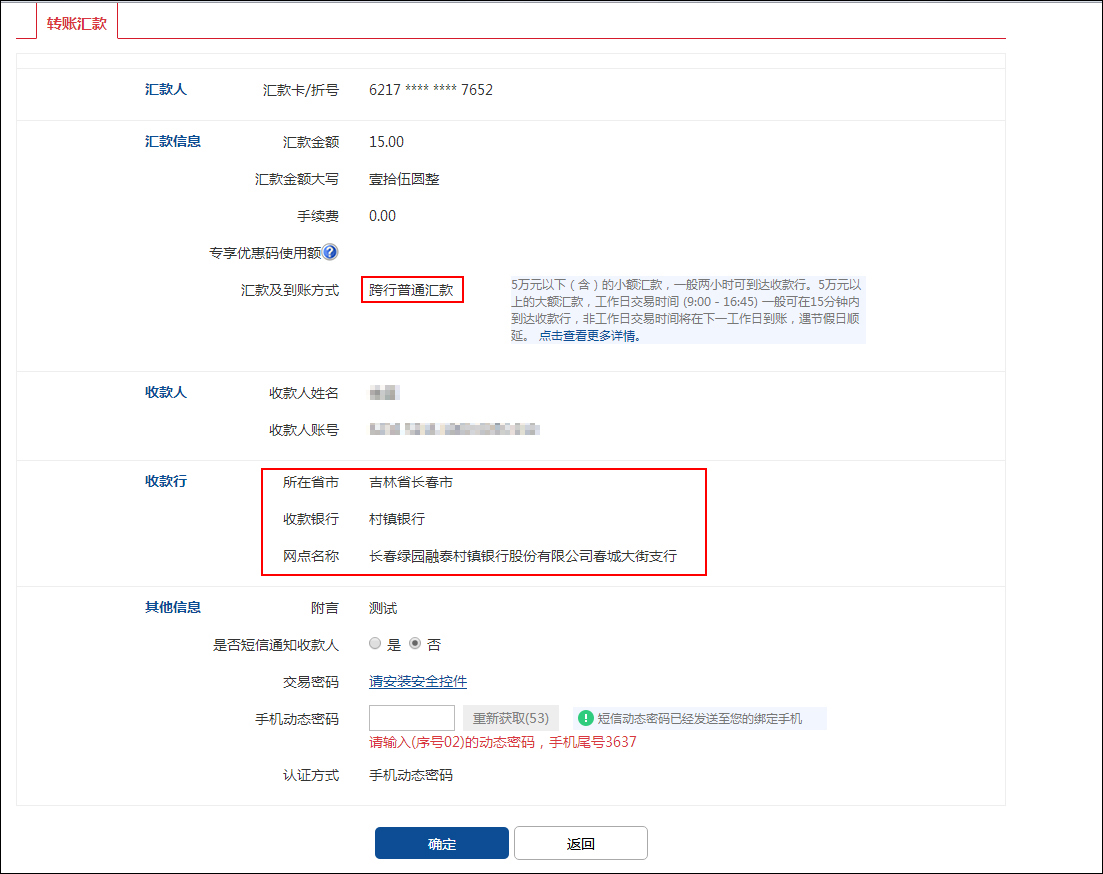Go back with the 返回 button
1103x874 pixels.
(x=581, y=843)
